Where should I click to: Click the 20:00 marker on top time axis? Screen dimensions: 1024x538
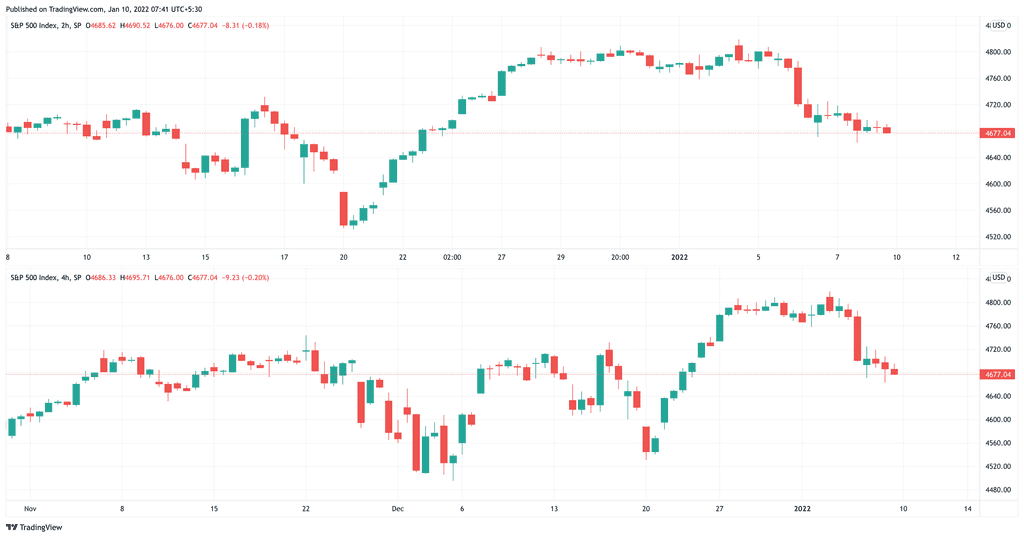(620, 257)
